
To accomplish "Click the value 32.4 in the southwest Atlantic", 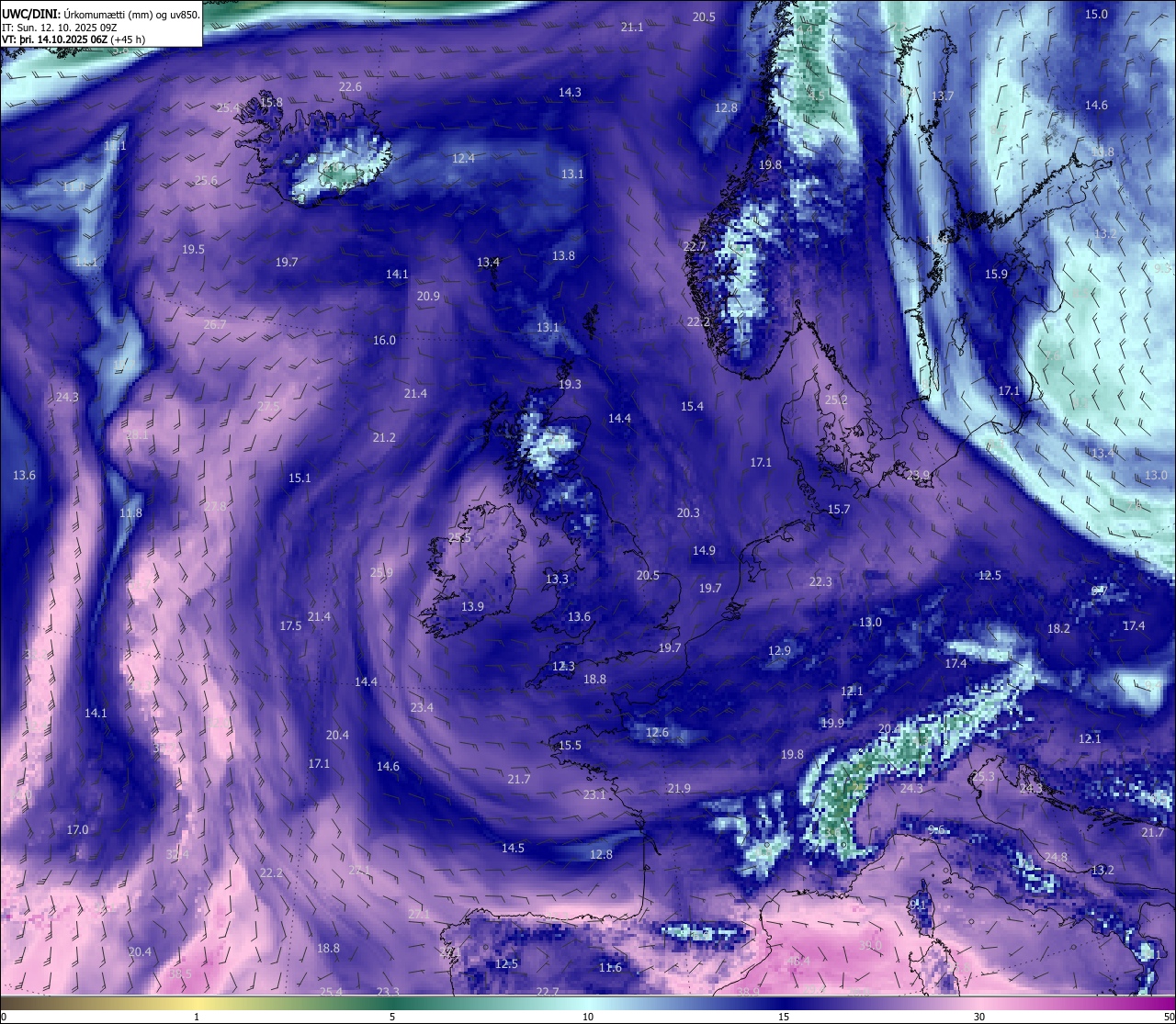I will 177,854.
